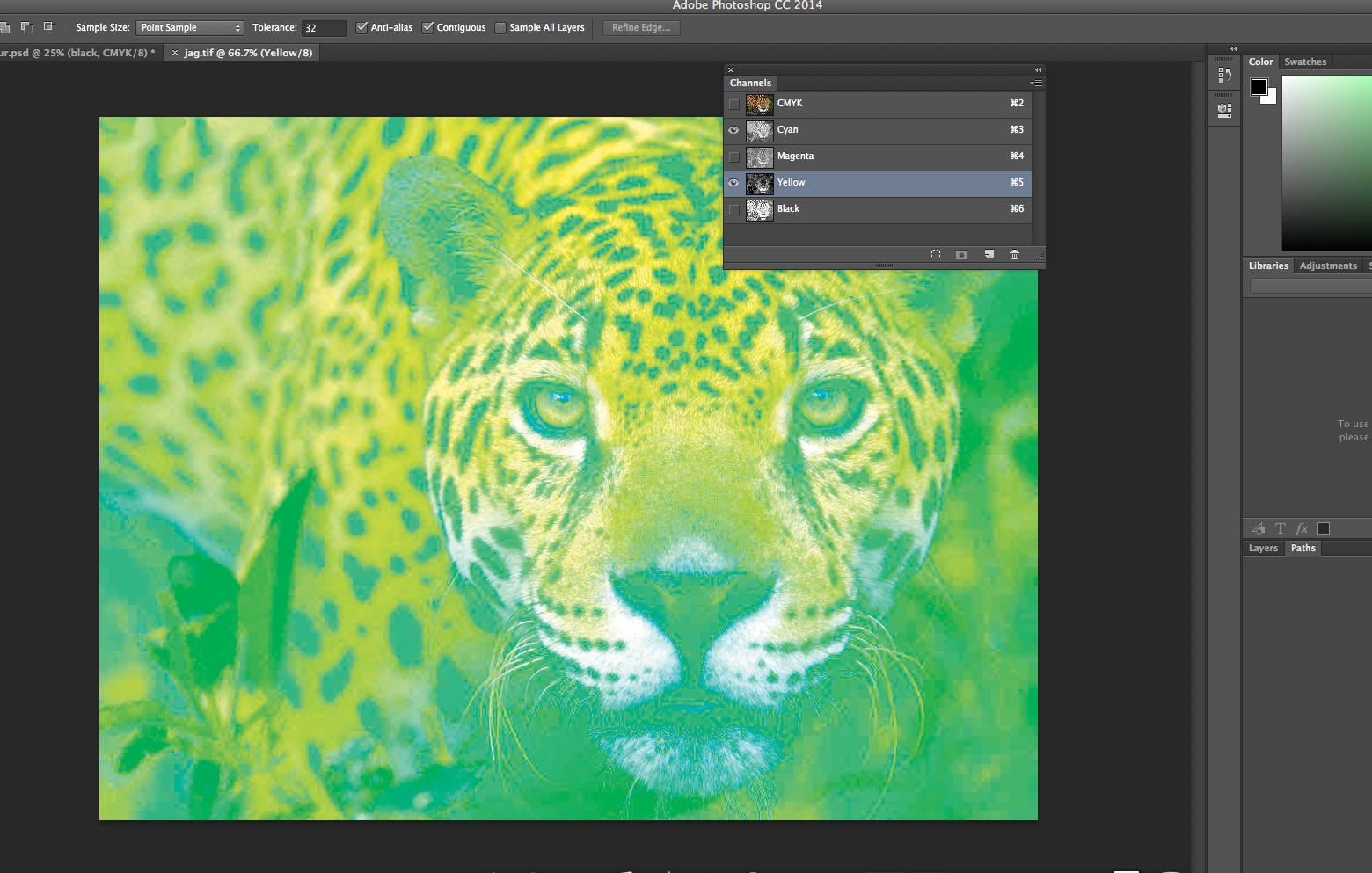1372x873 pixels.
Task: Create a new channel with the new channel icon
Action: pos(989,254)
